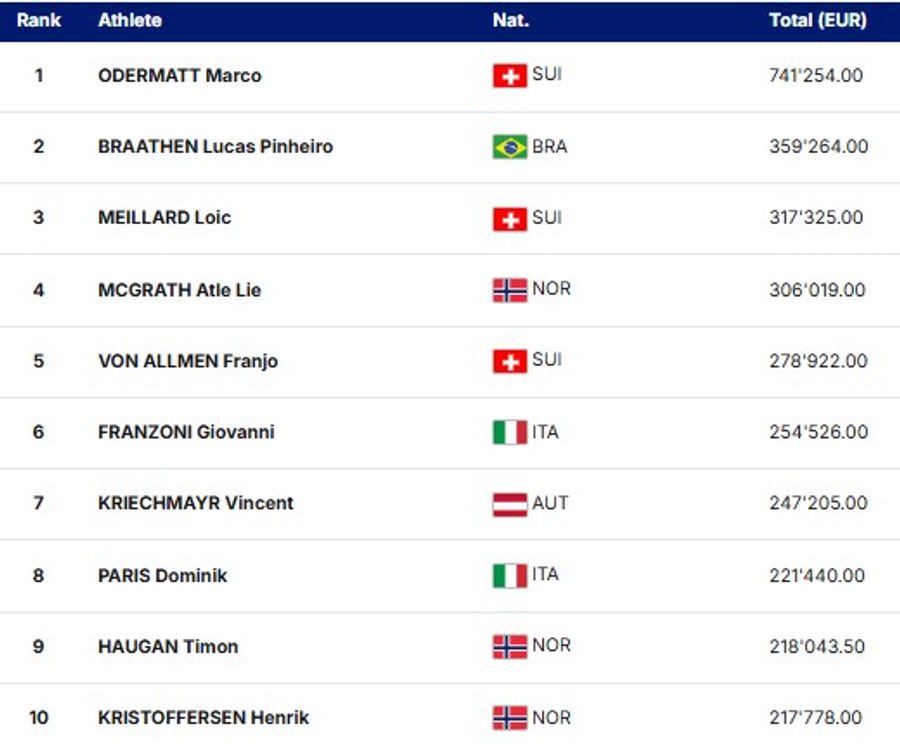Click the rank 5 cell
This screenshot has height=744, width=900.
[x=39, y=361]
